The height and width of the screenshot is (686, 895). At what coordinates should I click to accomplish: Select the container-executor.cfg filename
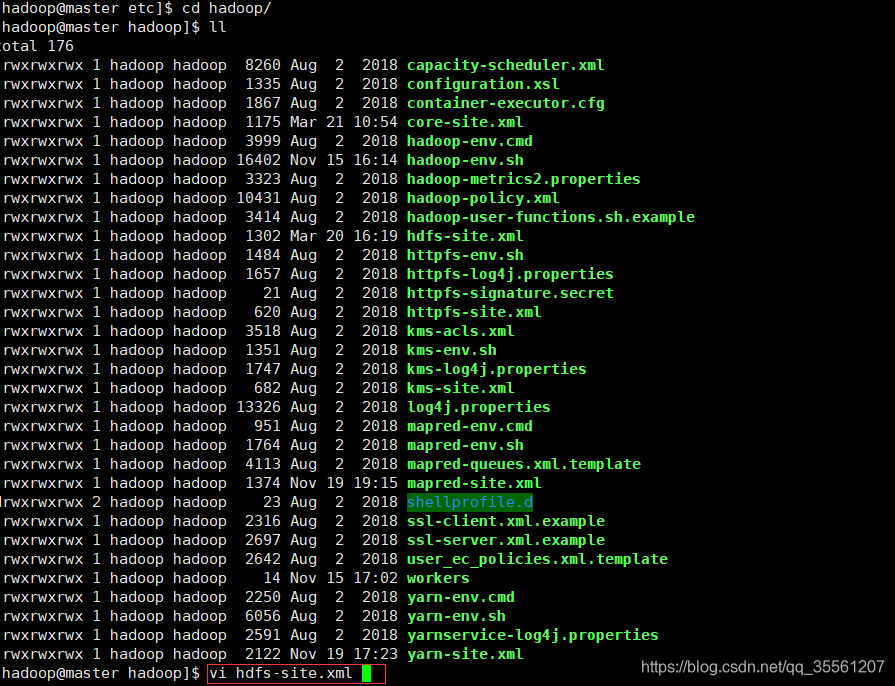pos(505,103)
